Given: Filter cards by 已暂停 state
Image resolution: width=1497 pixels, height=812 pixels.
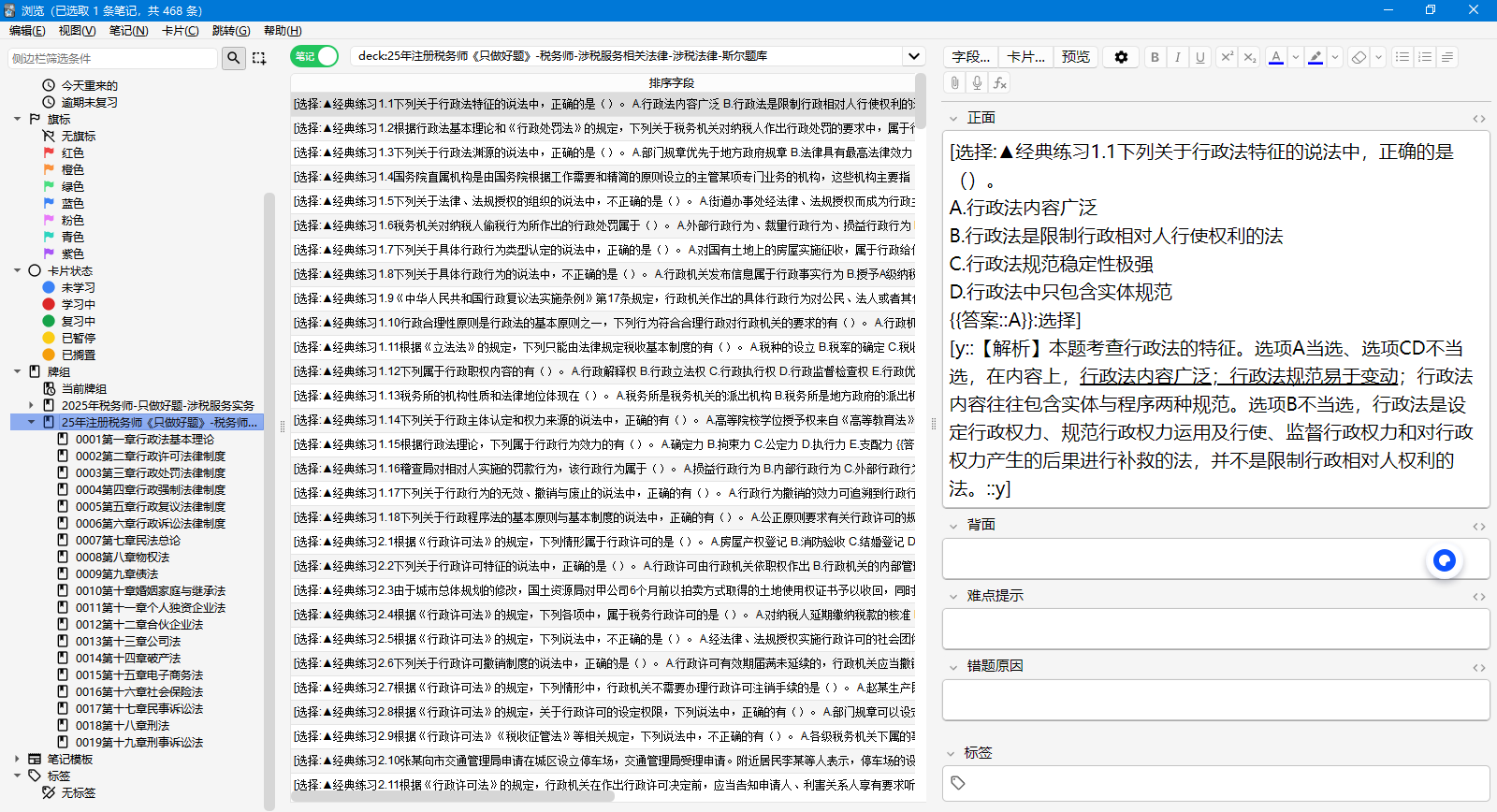Looking at the screenshot, I should pyautogui.click(x=78, y=338).
